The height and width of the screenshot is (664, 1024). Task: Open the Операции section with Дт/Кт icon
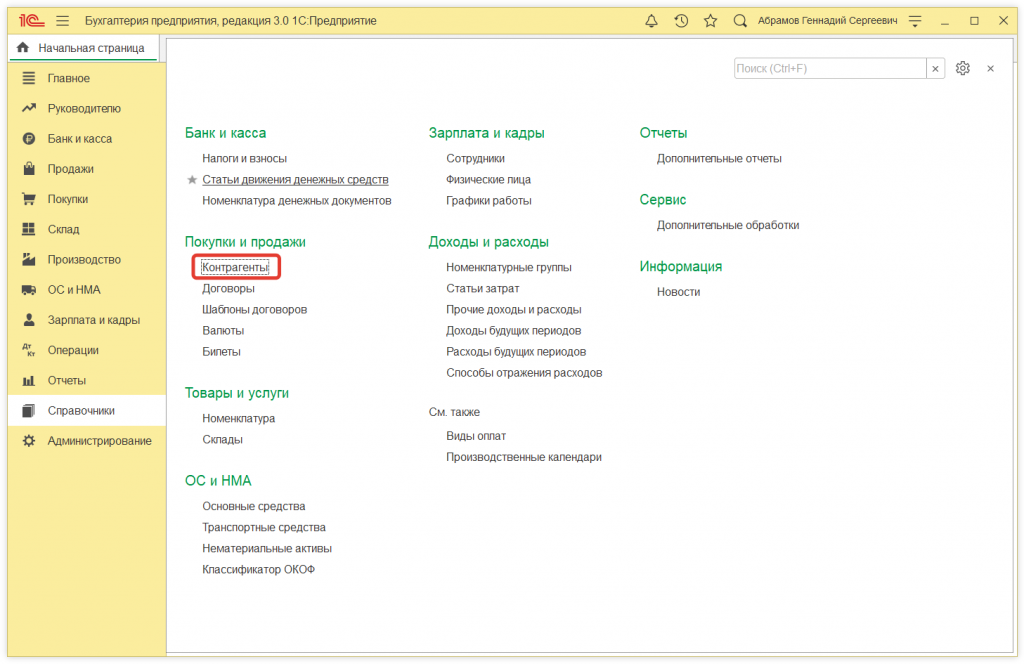tap(73, 350)
